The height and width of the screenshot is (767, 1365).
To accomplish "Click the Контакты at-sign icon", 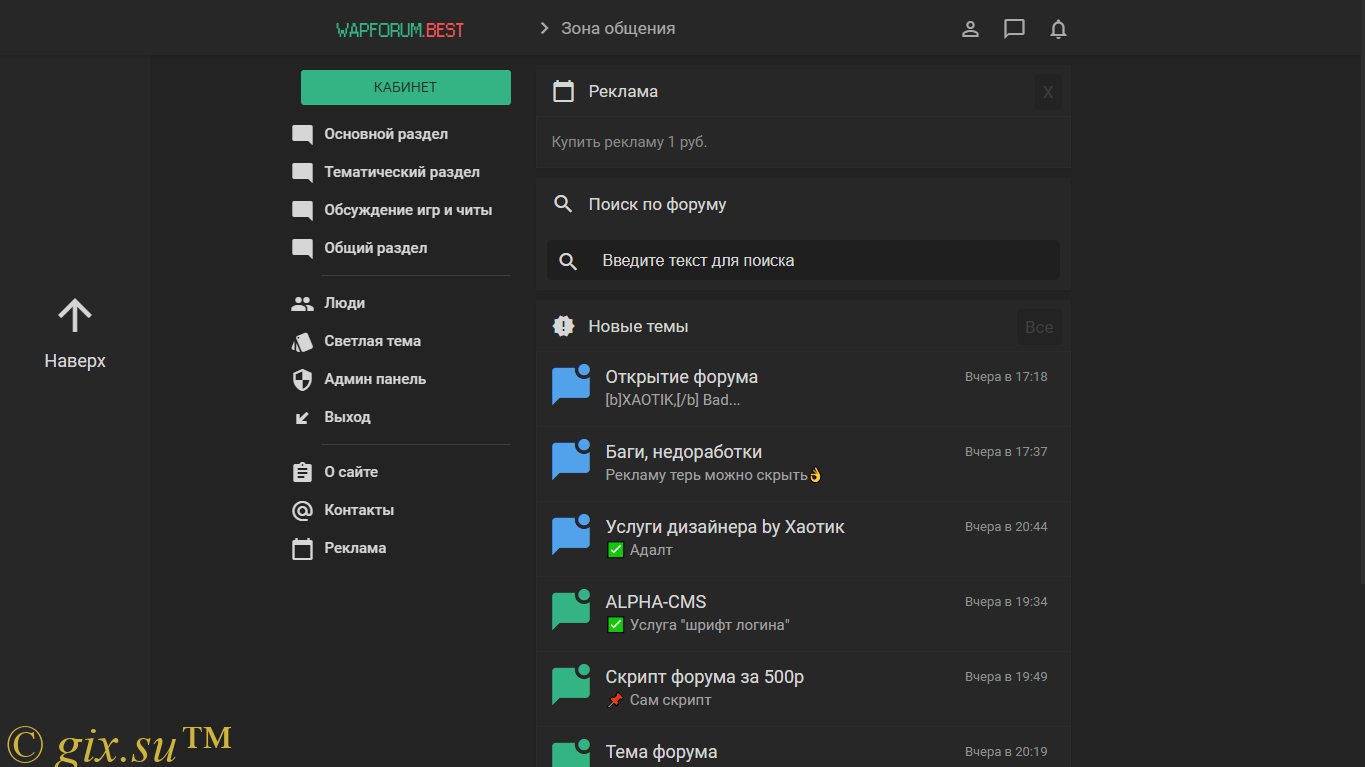I will [302, 511].
